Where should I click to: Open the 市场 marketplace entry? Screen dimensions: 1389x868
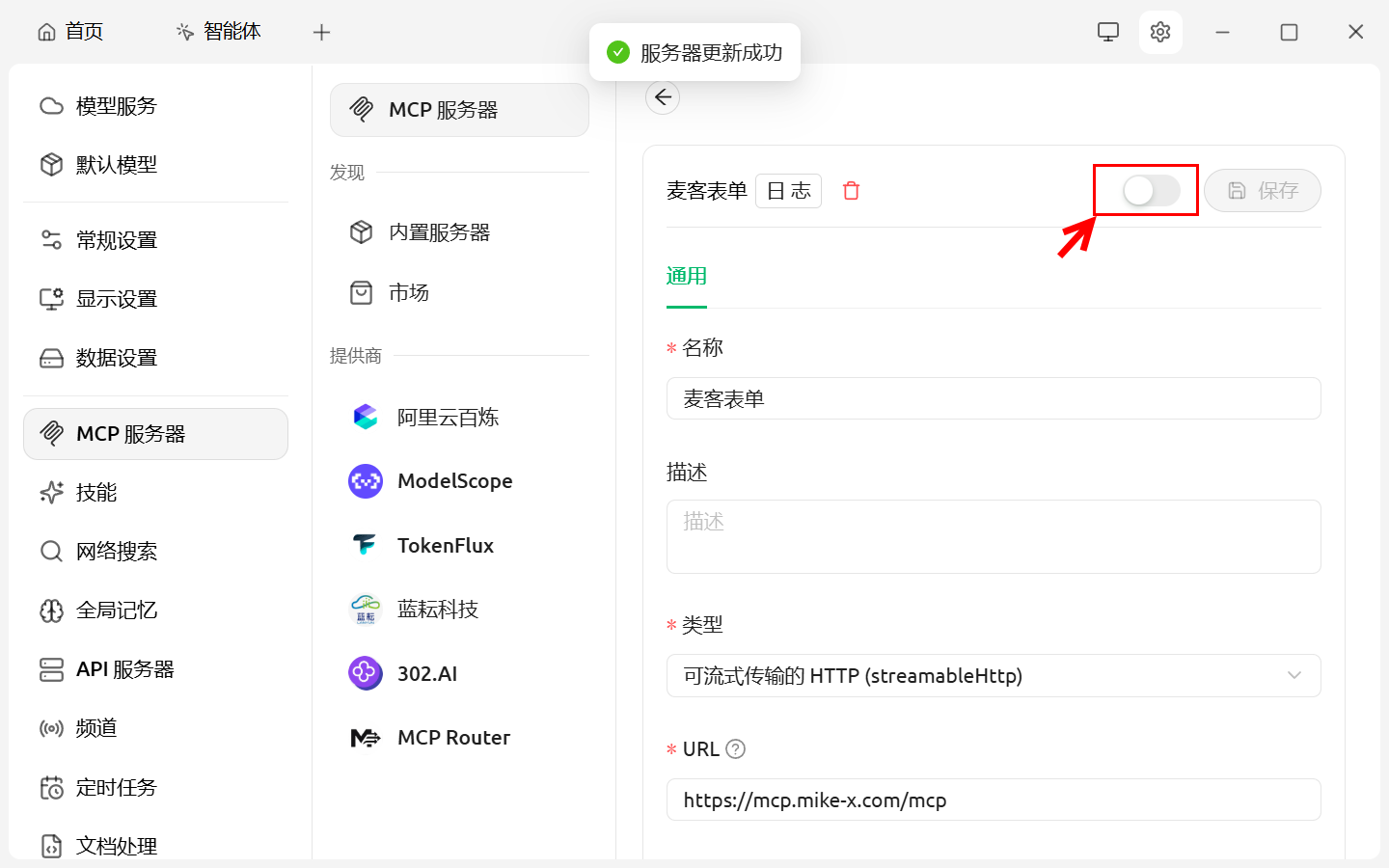(x=408, y=293)
